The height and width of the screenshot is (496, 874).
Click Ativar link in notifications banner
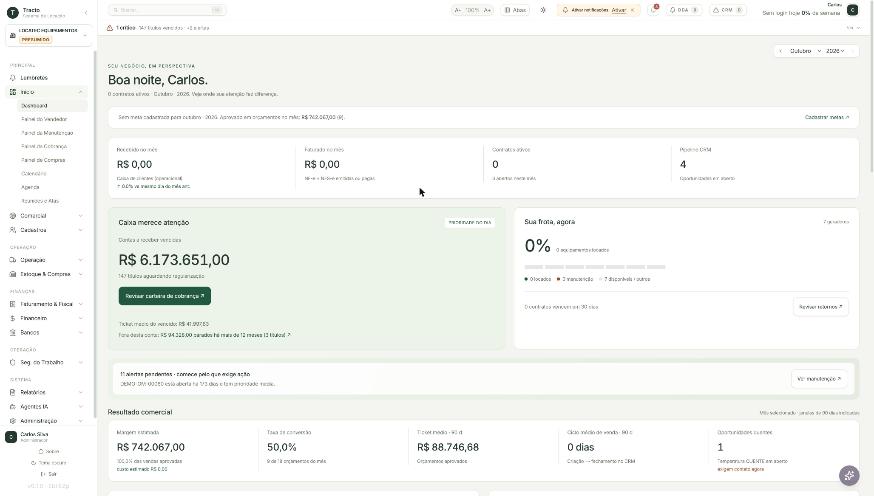coord(618,10)
